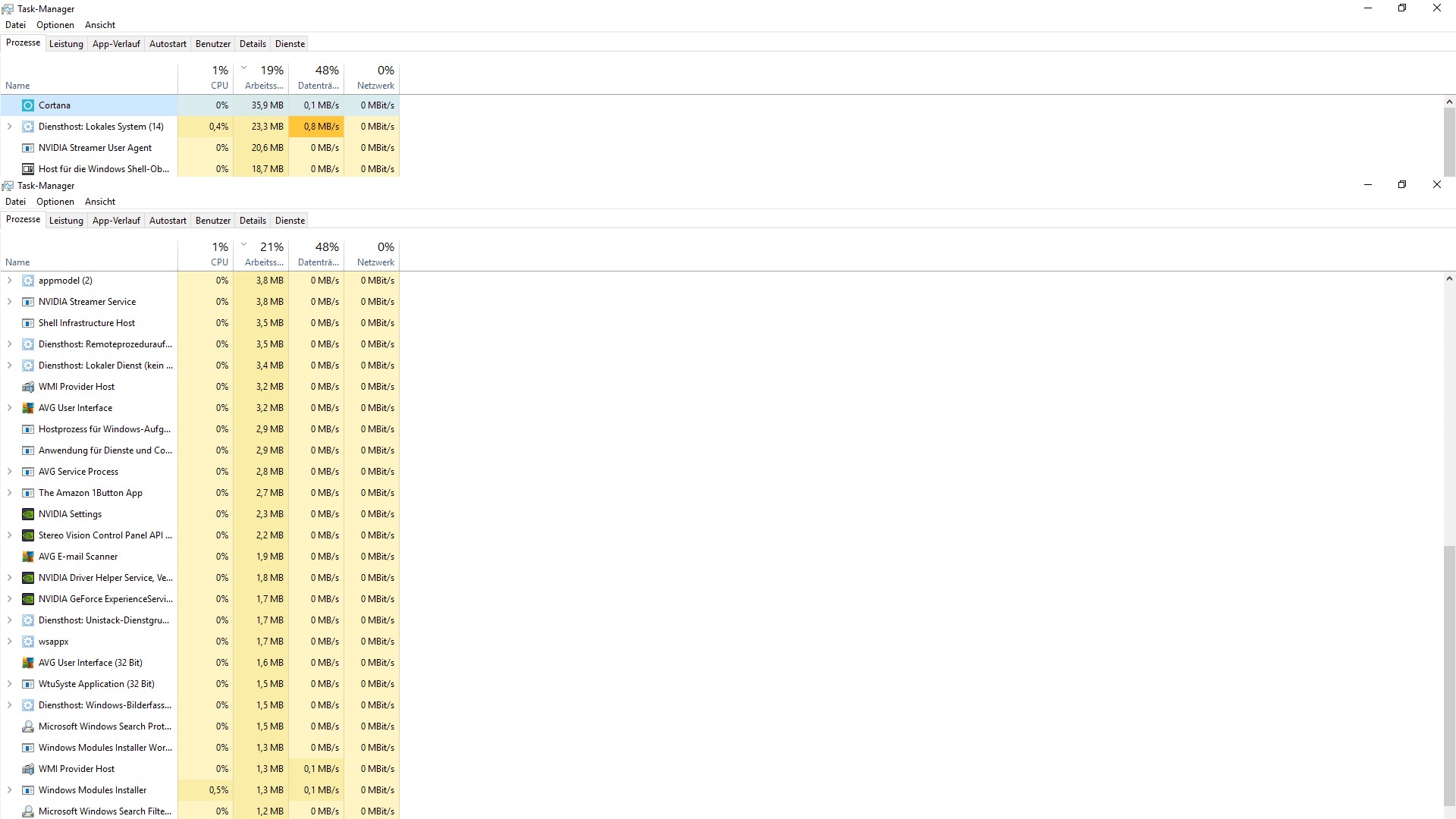Expand the Diensthost: Lokales System (14) group
The height and width of the screenshot is (819, 1456).
[x=10, y=127]
